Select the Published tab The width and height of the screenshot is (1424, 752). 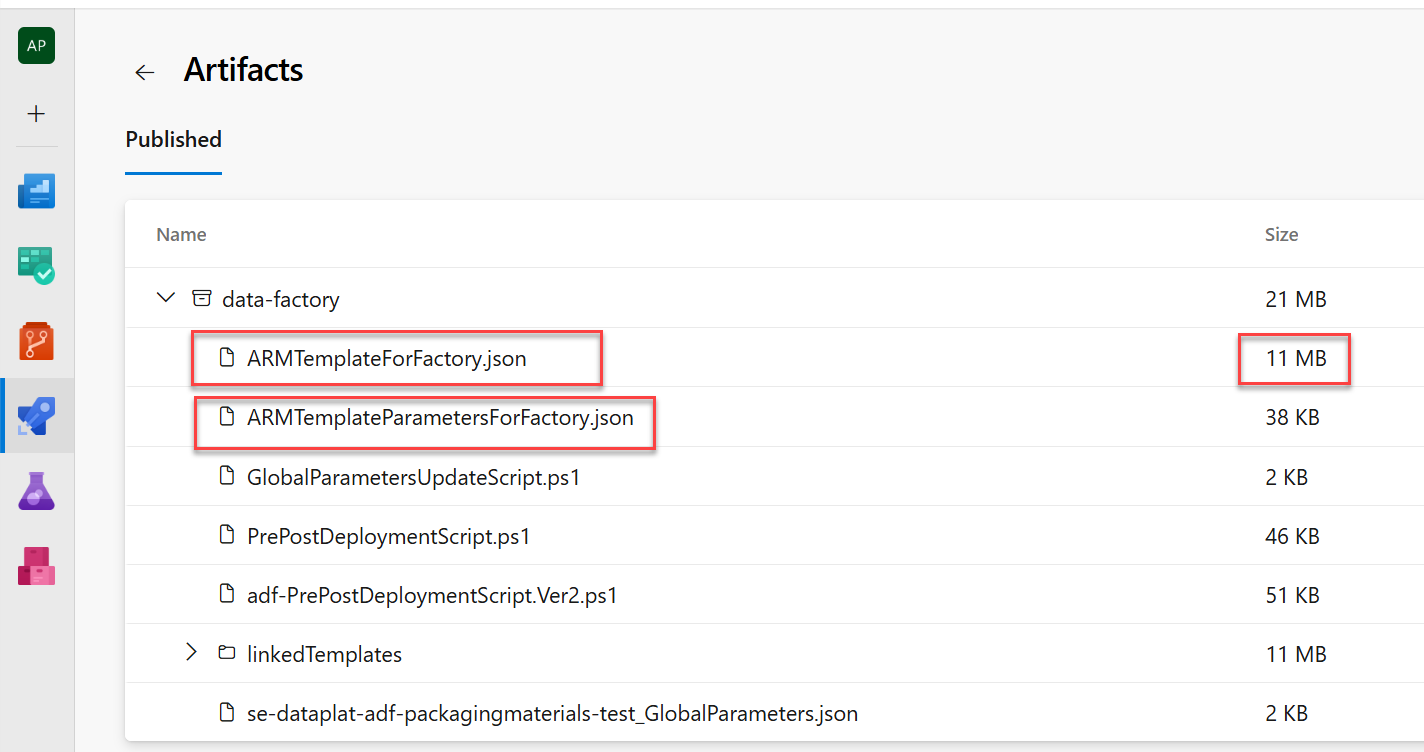pyautogui.click(x=173, y=140)
